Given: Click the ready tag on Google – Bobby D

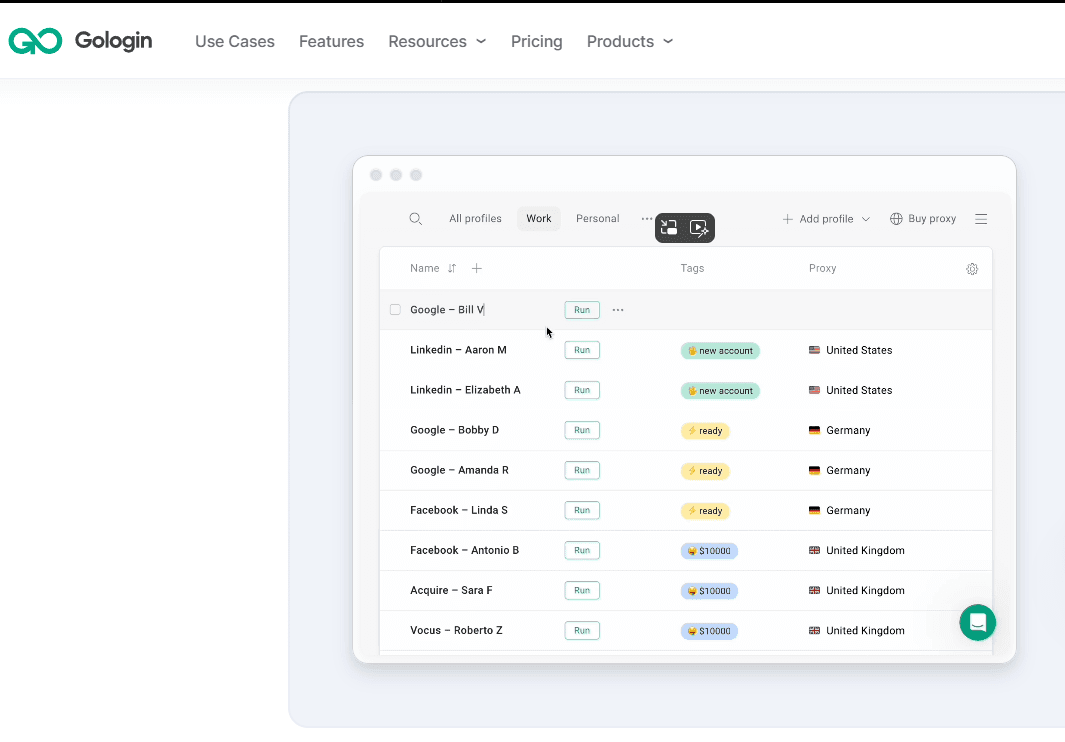Looking at the screenshot, I should point(705,431).
